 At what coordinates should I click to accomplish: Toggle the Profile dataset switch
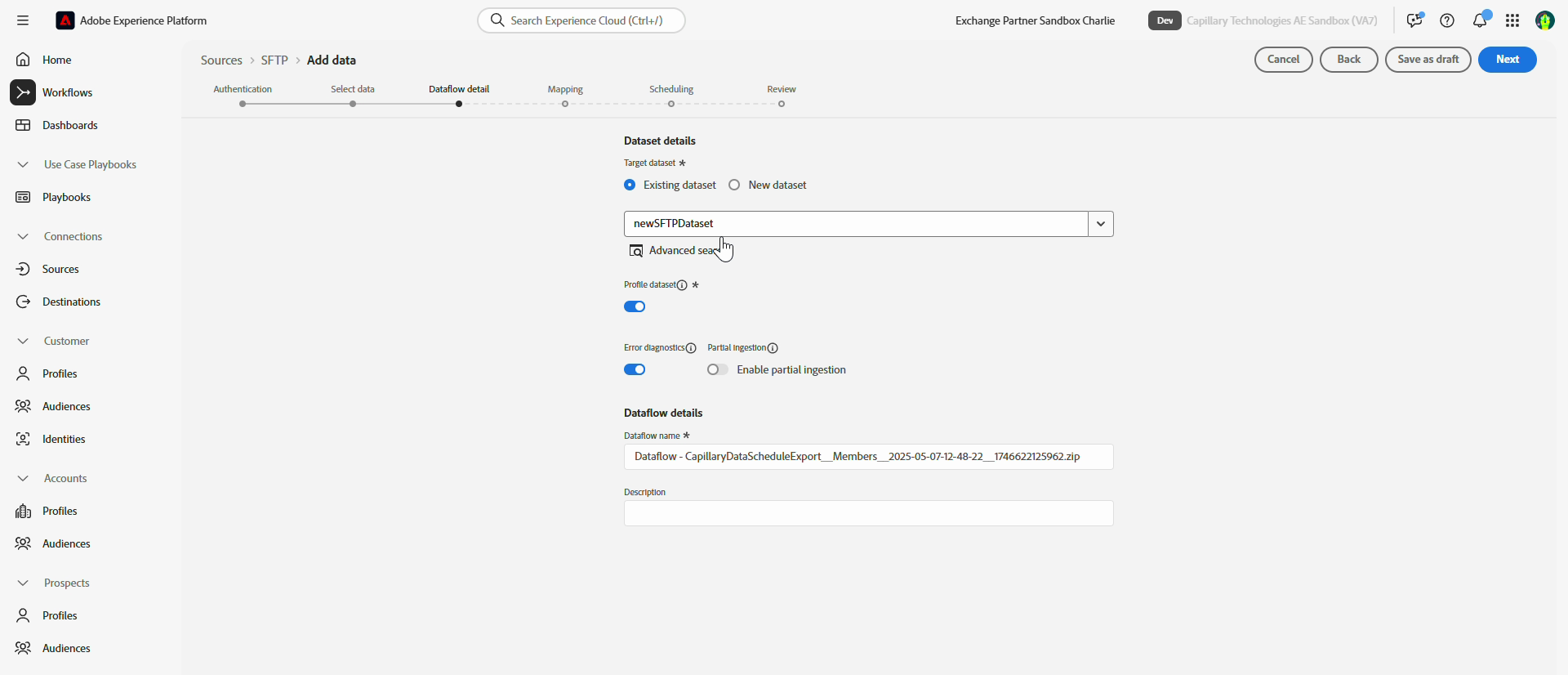pos(635,307)
